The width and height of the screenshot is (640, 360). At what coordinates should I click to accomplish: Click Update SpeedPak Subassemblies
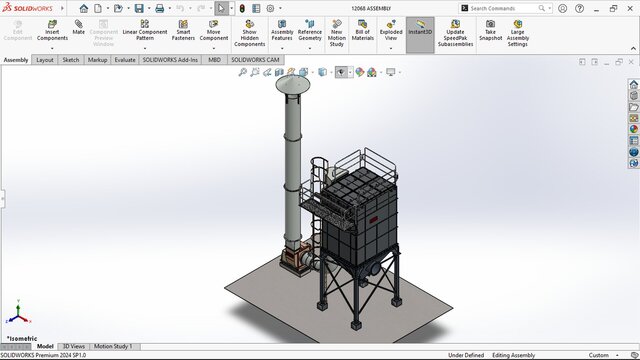[455, 33]
